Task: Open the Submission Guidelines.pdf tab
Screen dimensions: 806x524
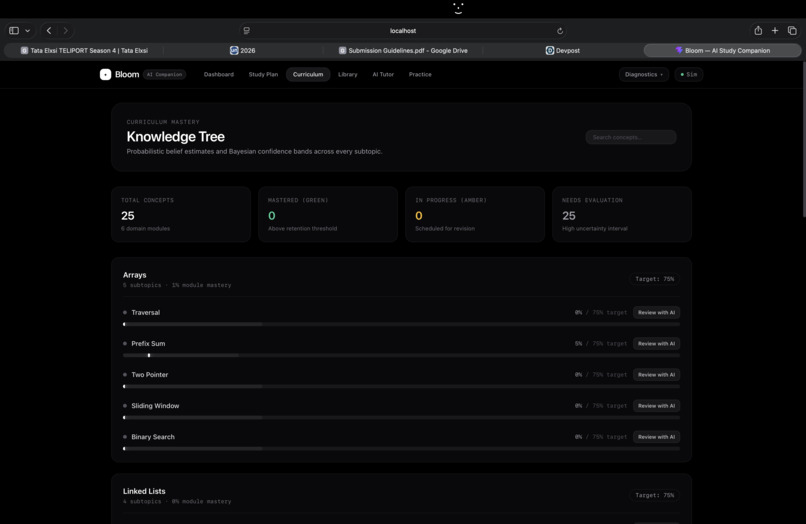Action: 403,50
